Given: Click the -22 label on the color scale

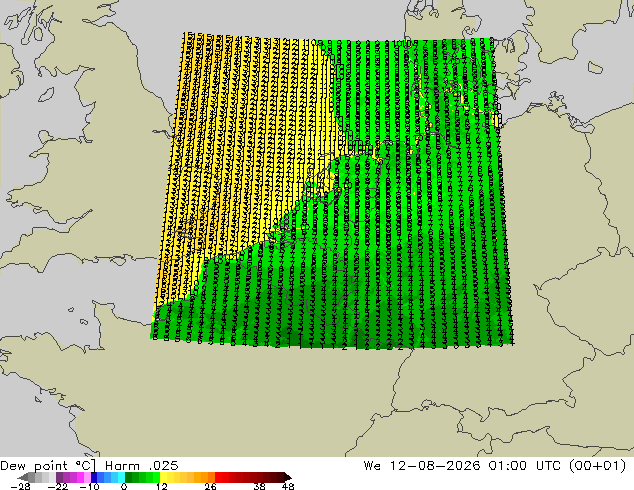Looking at the screenshot, I should [x=58, y=486].
